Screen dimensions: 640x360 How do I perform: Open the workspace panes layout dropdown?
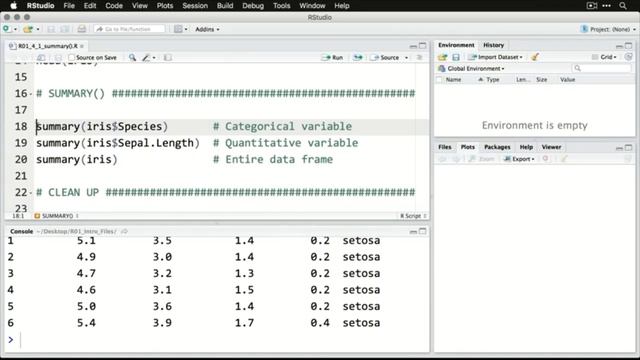pyautogui.click(x=180, y=29)
